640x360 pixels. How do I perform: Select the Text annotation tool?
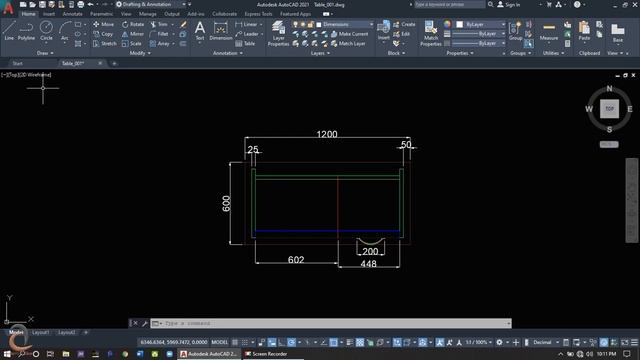pos(200,31)
